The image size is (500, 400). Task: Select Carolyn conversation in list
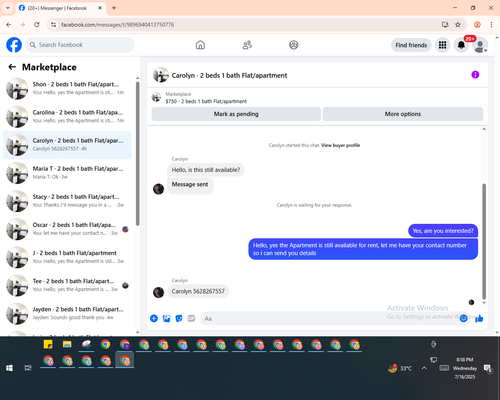[x=67, y=145]
